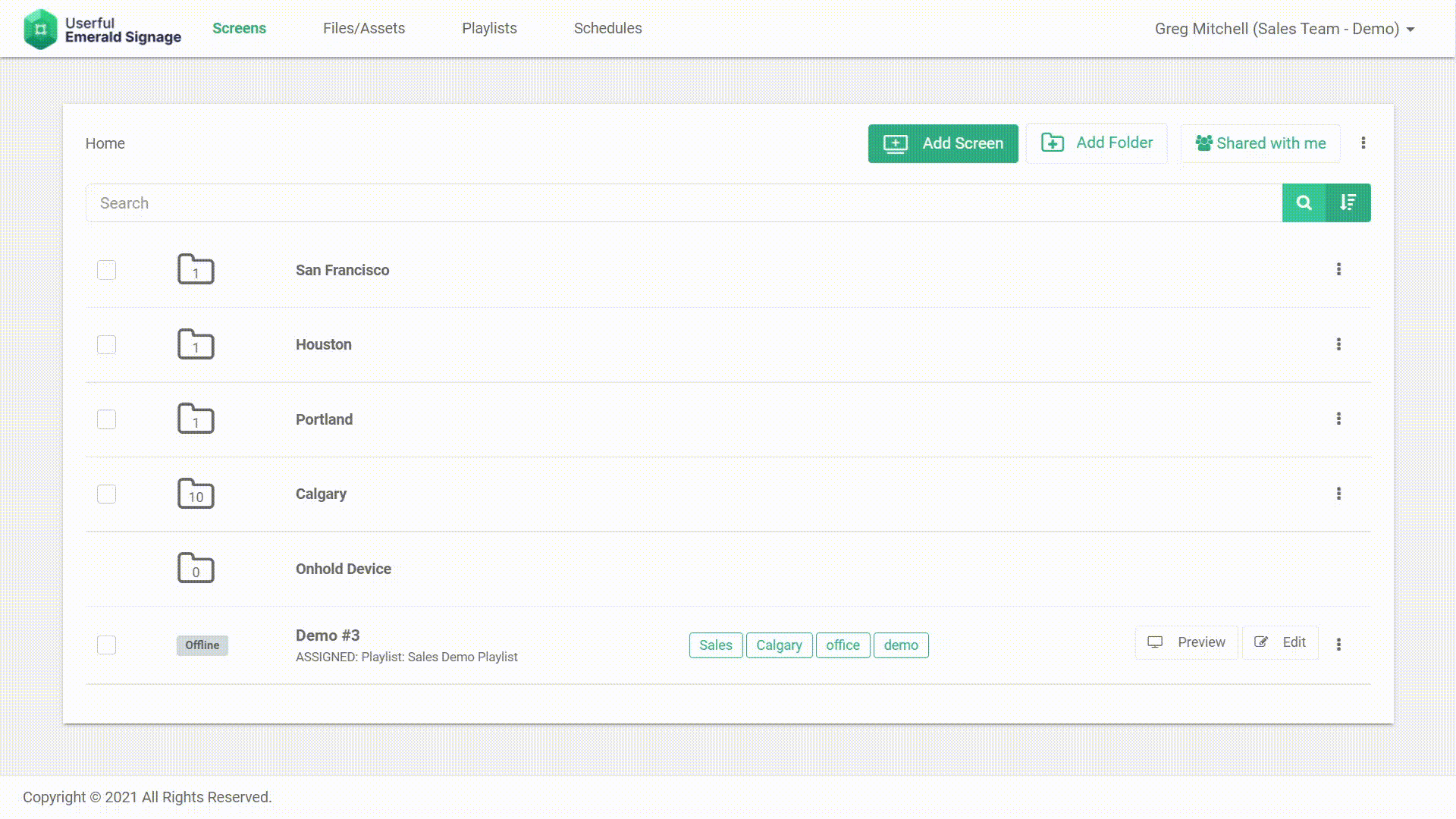This screenshot has height=819, width=1456.
Task: Expand Greg Mitchell account dropdown
Action: pos(1285,29)
